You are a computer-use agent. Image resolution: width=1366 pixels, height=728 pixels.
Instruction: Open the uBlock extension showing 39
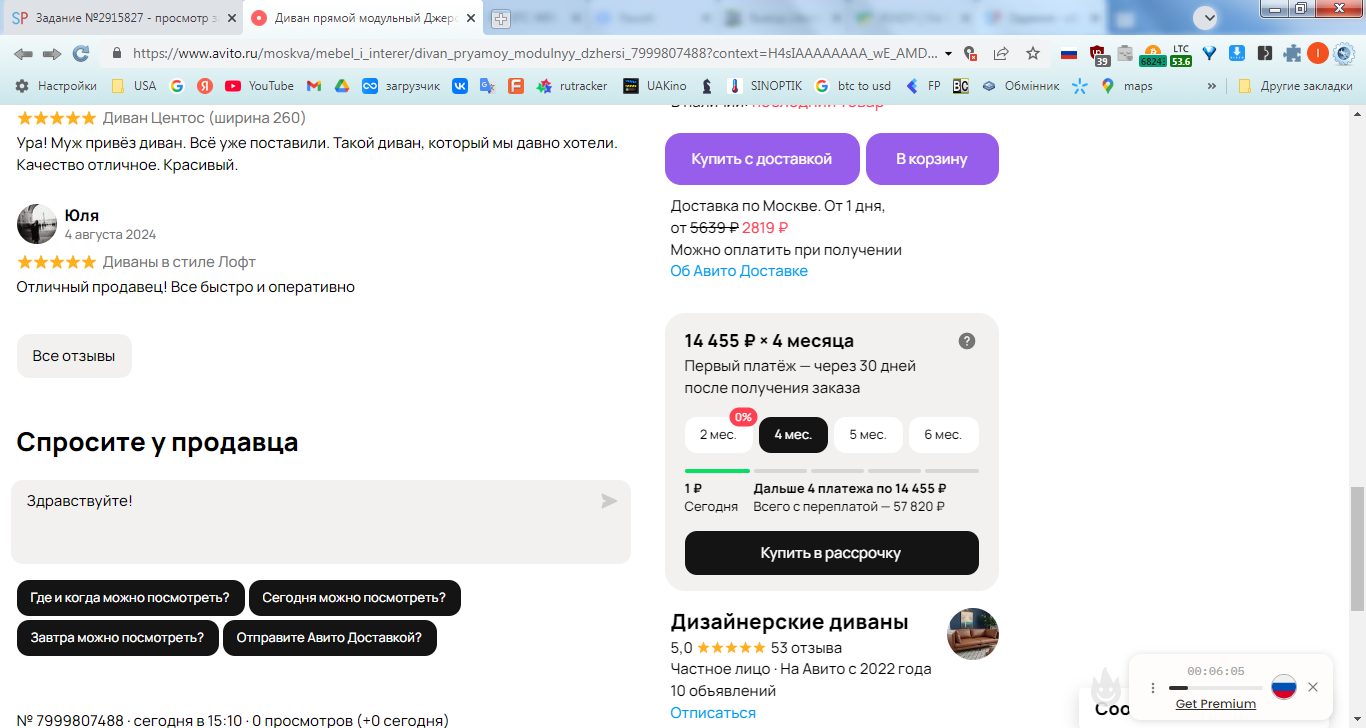[x=1098, y=55]
